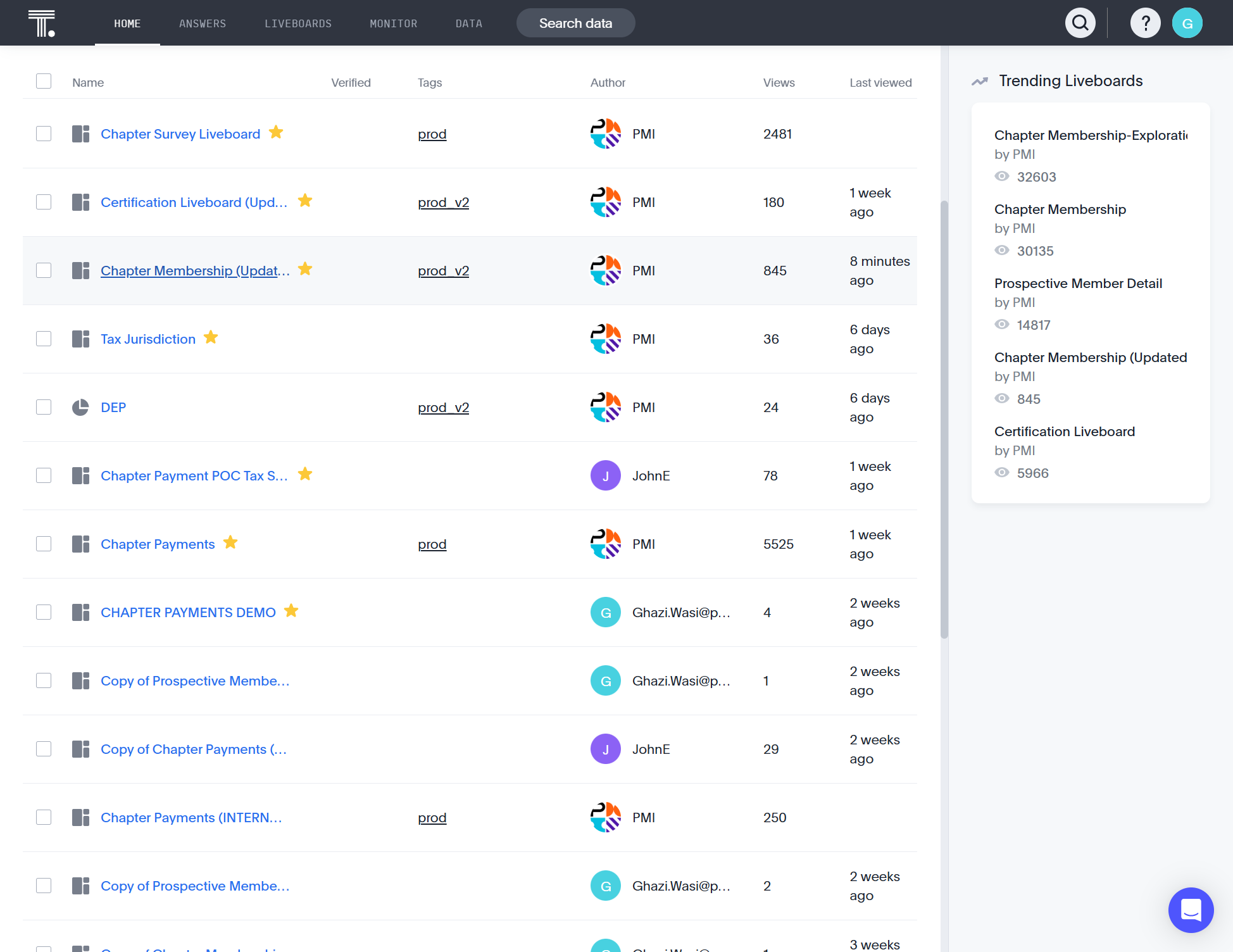
Task: Unfavorite the Chapter Membership (Updat... star
Action: click(305, 269)
